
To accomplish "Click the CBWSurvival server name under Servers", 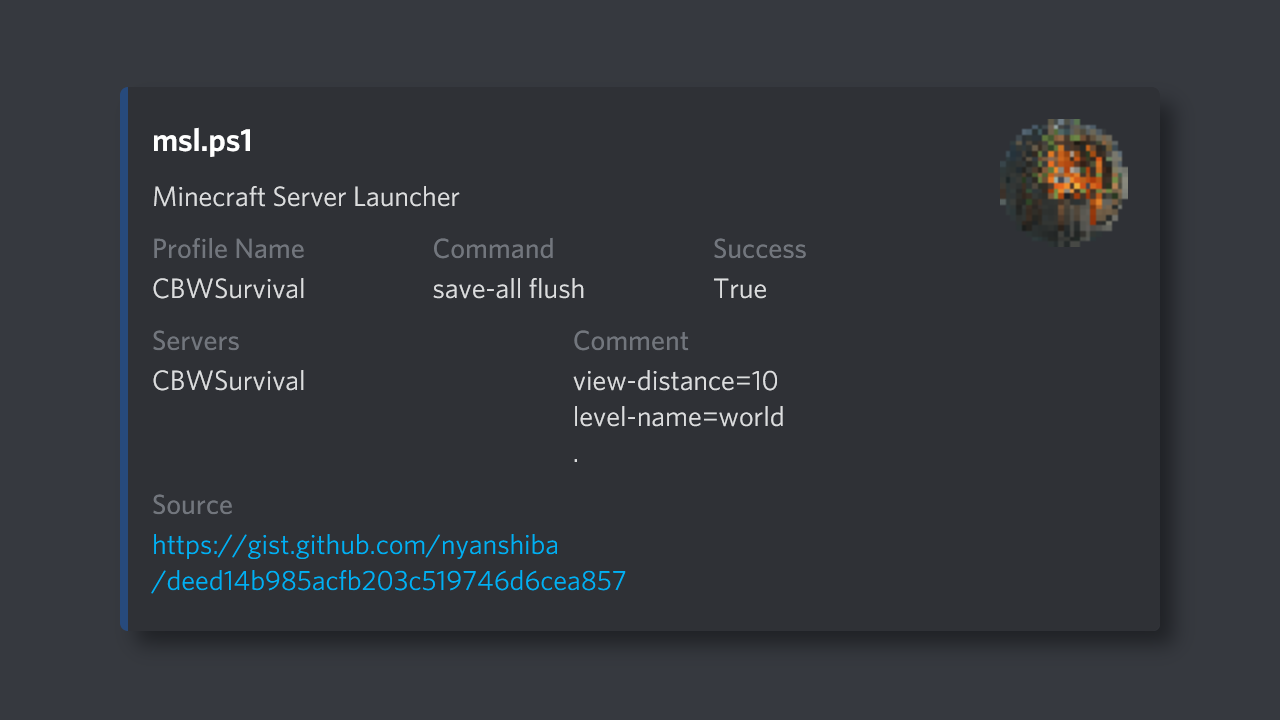I will point(228,381).
